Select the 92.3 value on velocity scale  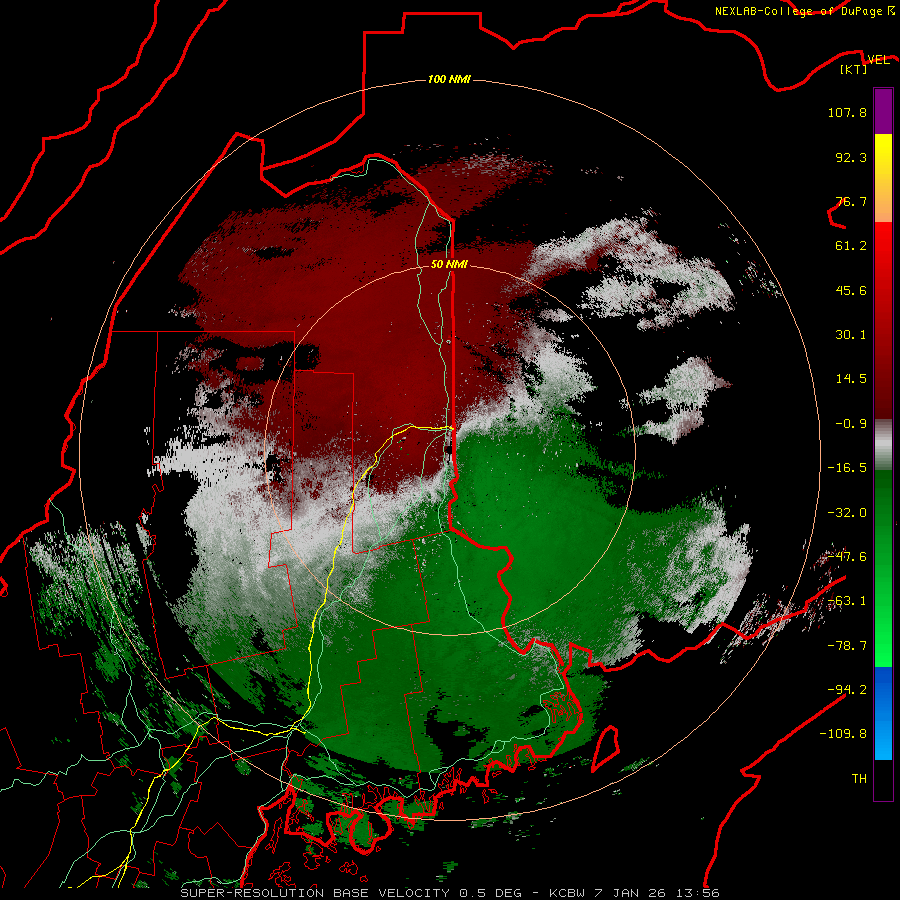(x=851, y=157)
